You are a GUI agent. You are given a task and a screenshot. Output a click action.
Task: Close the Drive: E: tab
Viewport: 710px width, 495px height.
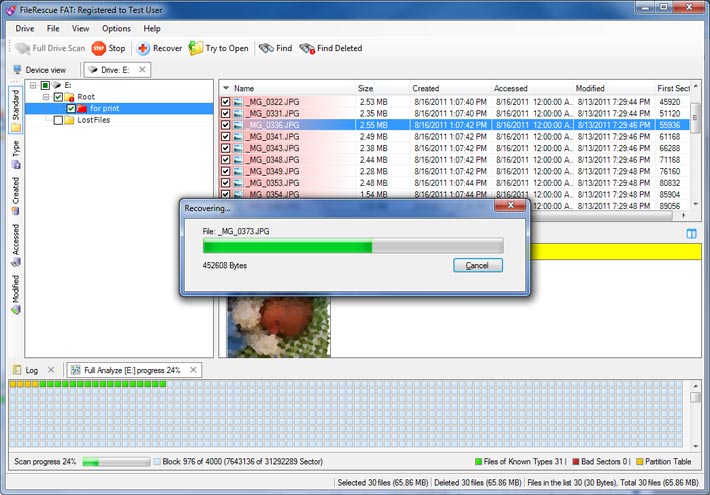pos(142,70)
